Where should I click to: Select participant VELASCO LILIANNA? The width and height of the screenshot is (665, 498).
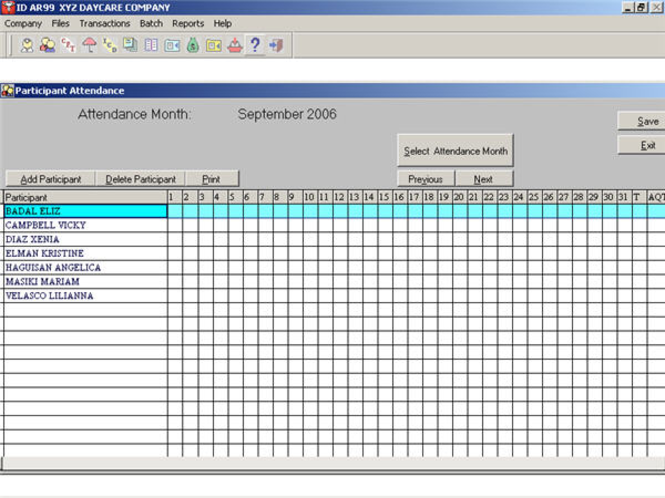tap(86, 296)
